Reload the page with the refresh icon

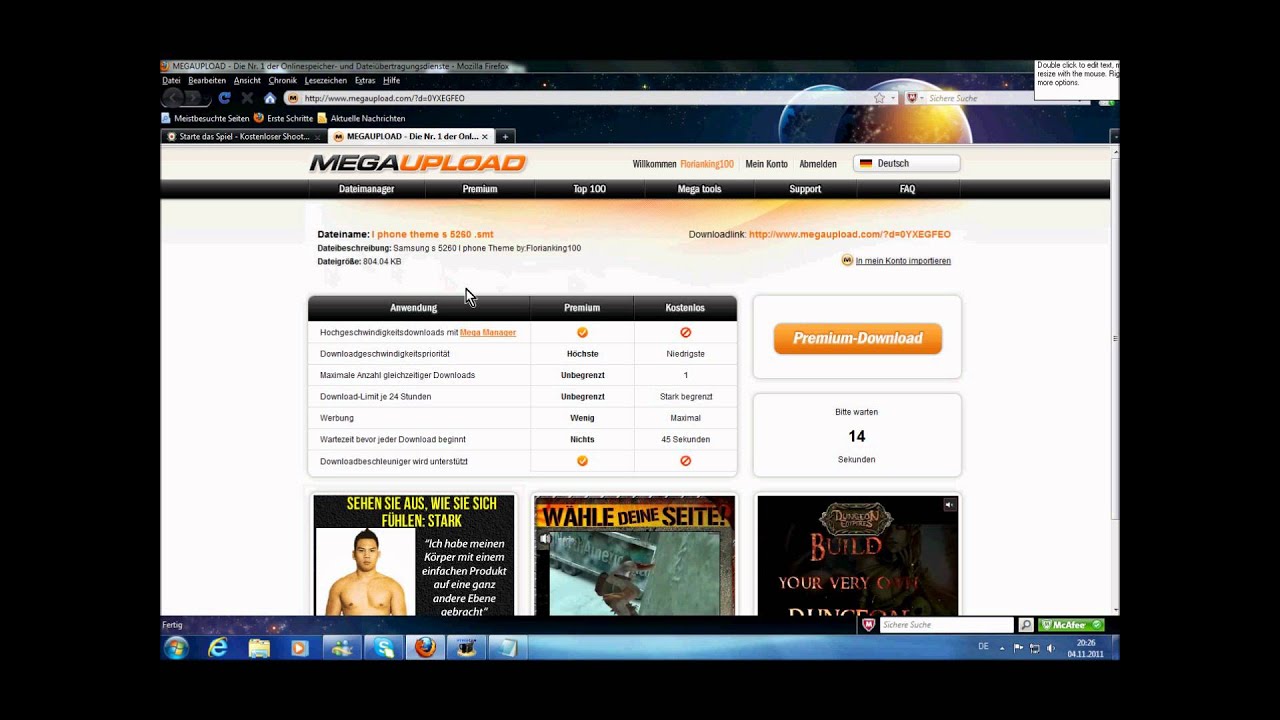(225, 98)
